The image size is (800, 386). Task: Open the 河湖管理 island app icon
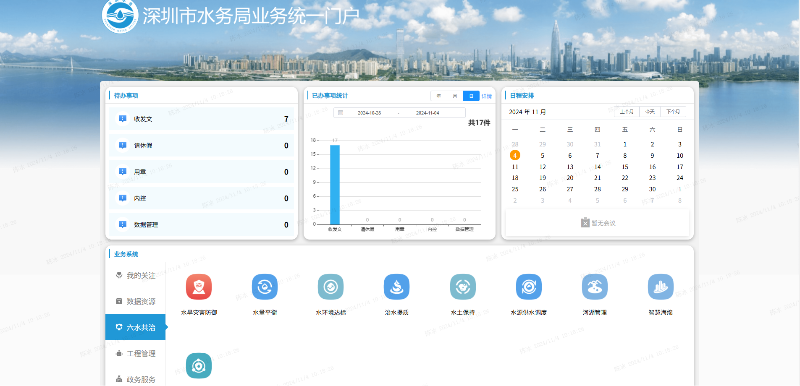(x=595, y=287)
